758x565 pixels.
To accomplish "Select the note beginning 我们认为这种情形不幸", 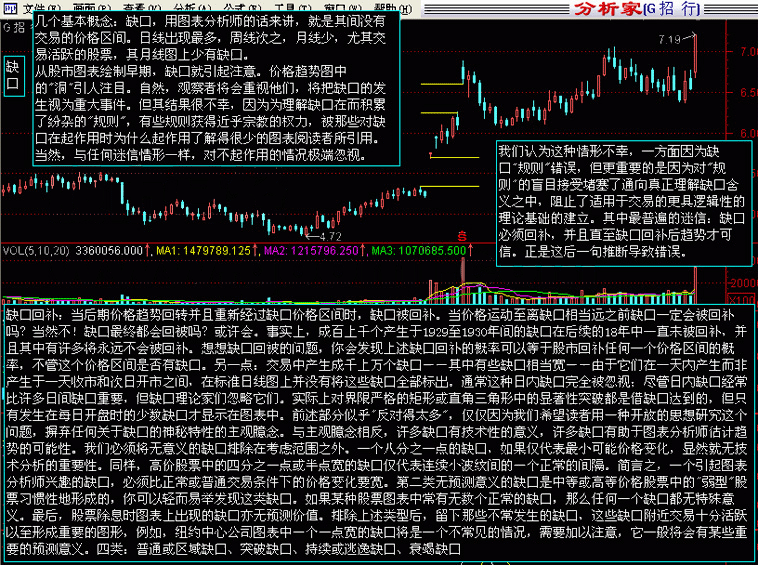I will point(624,203).
